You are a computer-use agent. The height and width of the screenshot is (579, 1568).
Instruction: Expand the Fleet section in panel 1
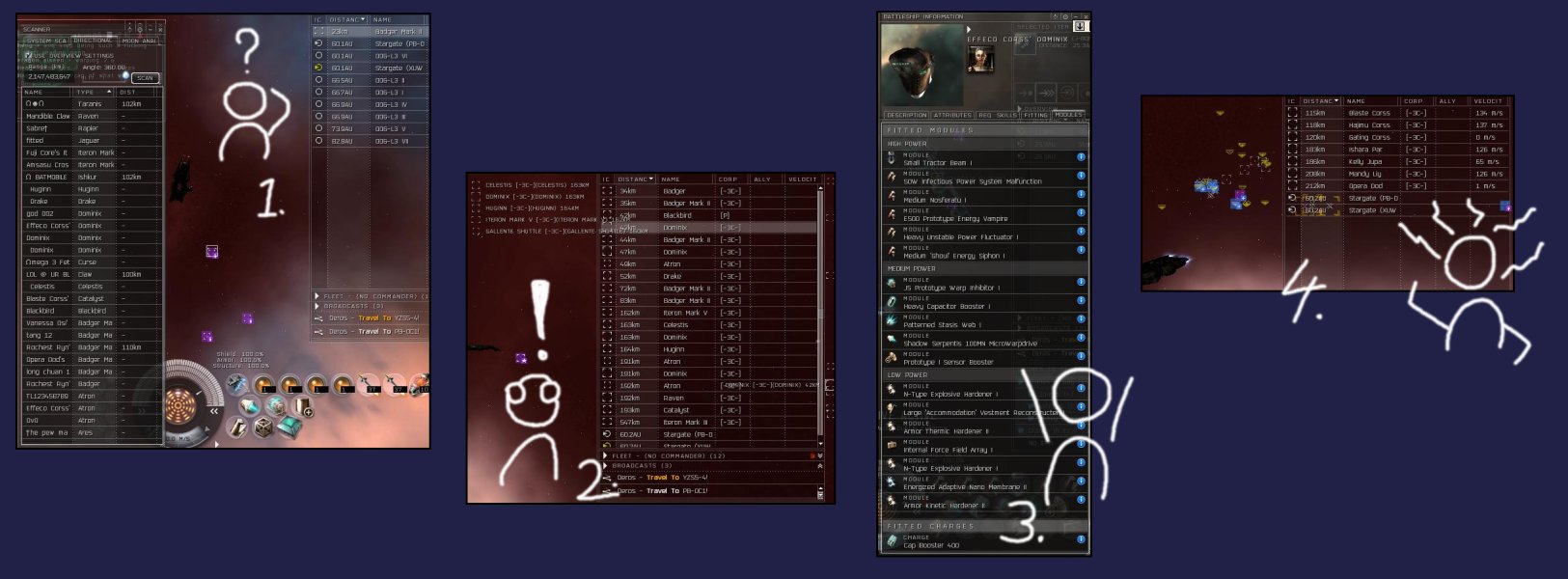point(316,296)
